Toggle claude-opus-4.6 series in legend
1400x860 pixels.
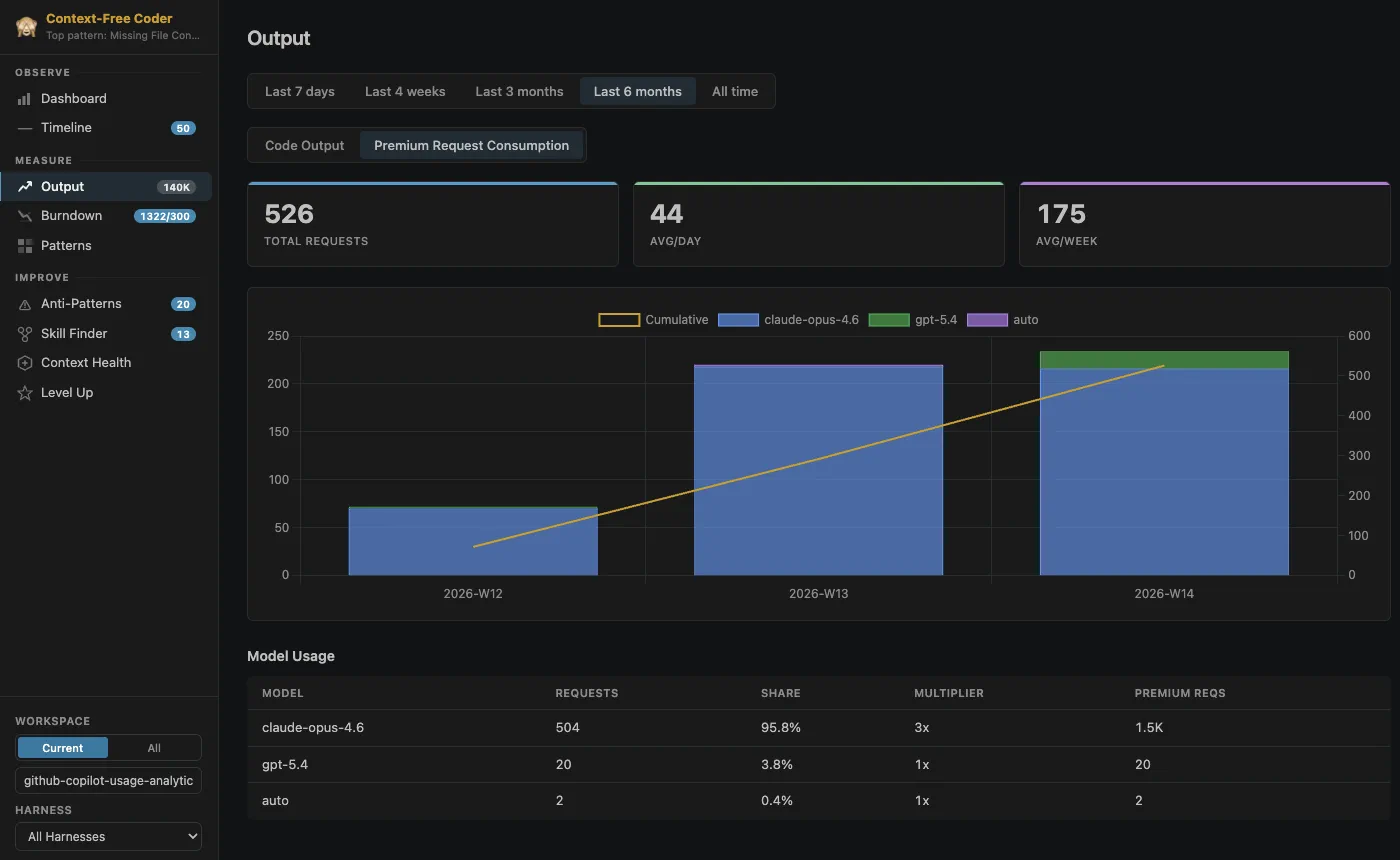coord(789,320)
